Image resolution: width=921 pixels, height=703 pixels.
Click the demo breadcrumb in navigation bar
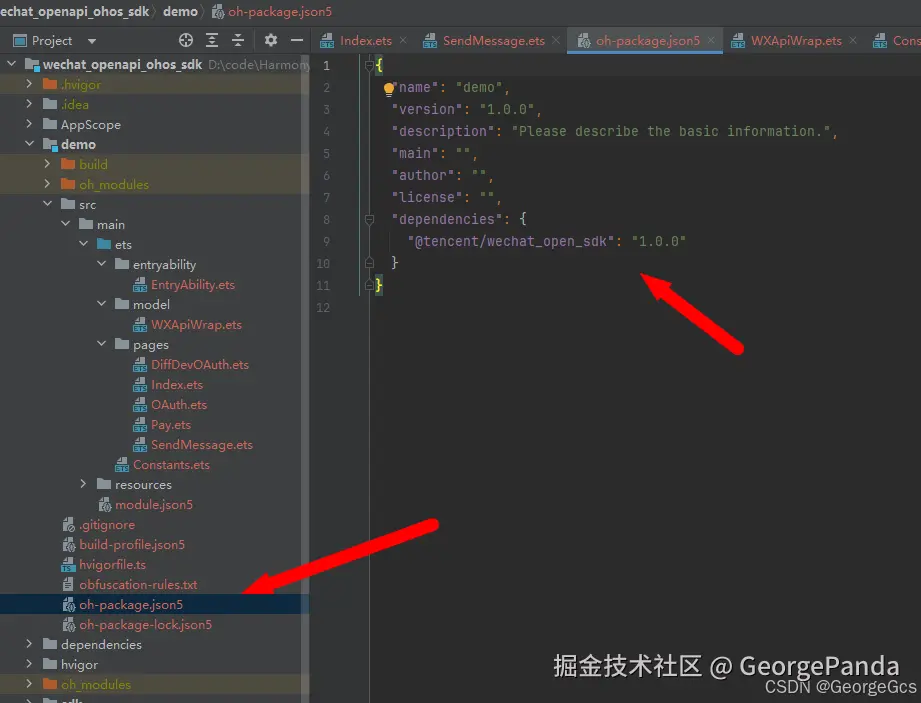[180, 11]
